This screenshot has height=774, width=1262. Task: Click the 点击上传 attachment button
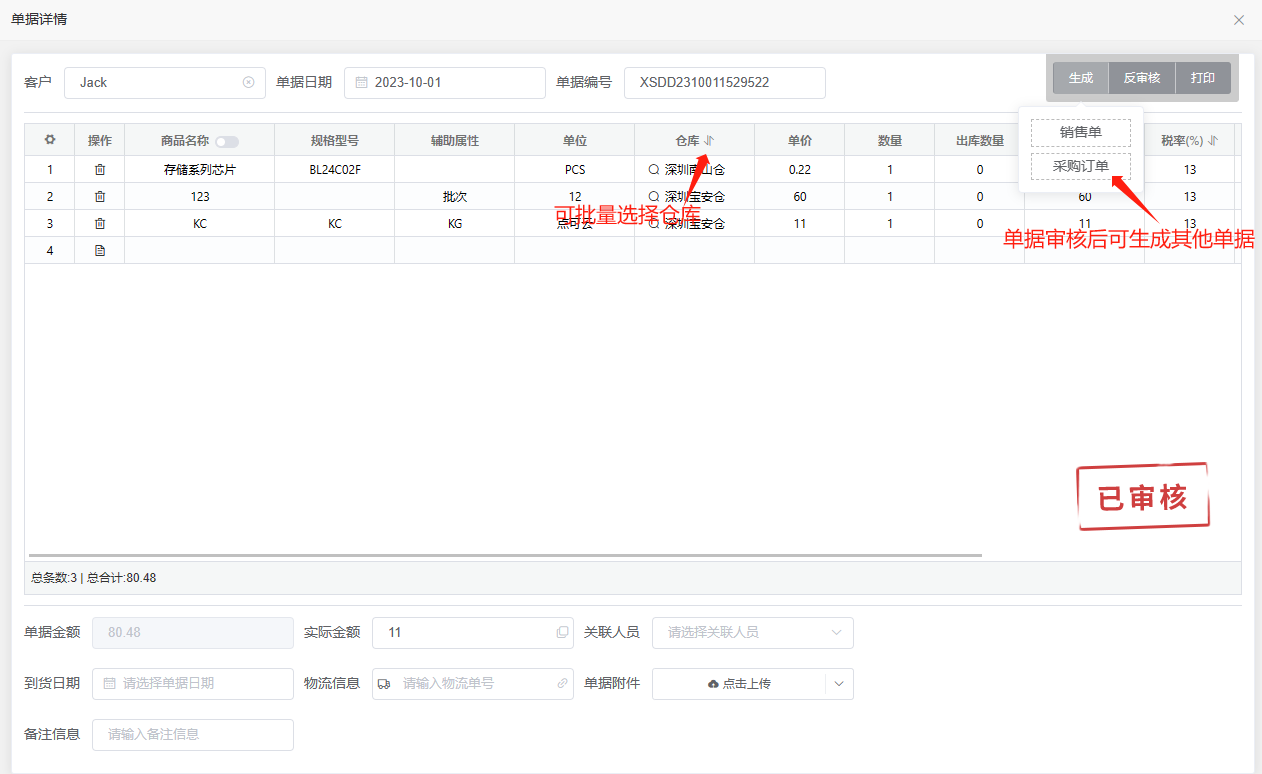[739, 684]
